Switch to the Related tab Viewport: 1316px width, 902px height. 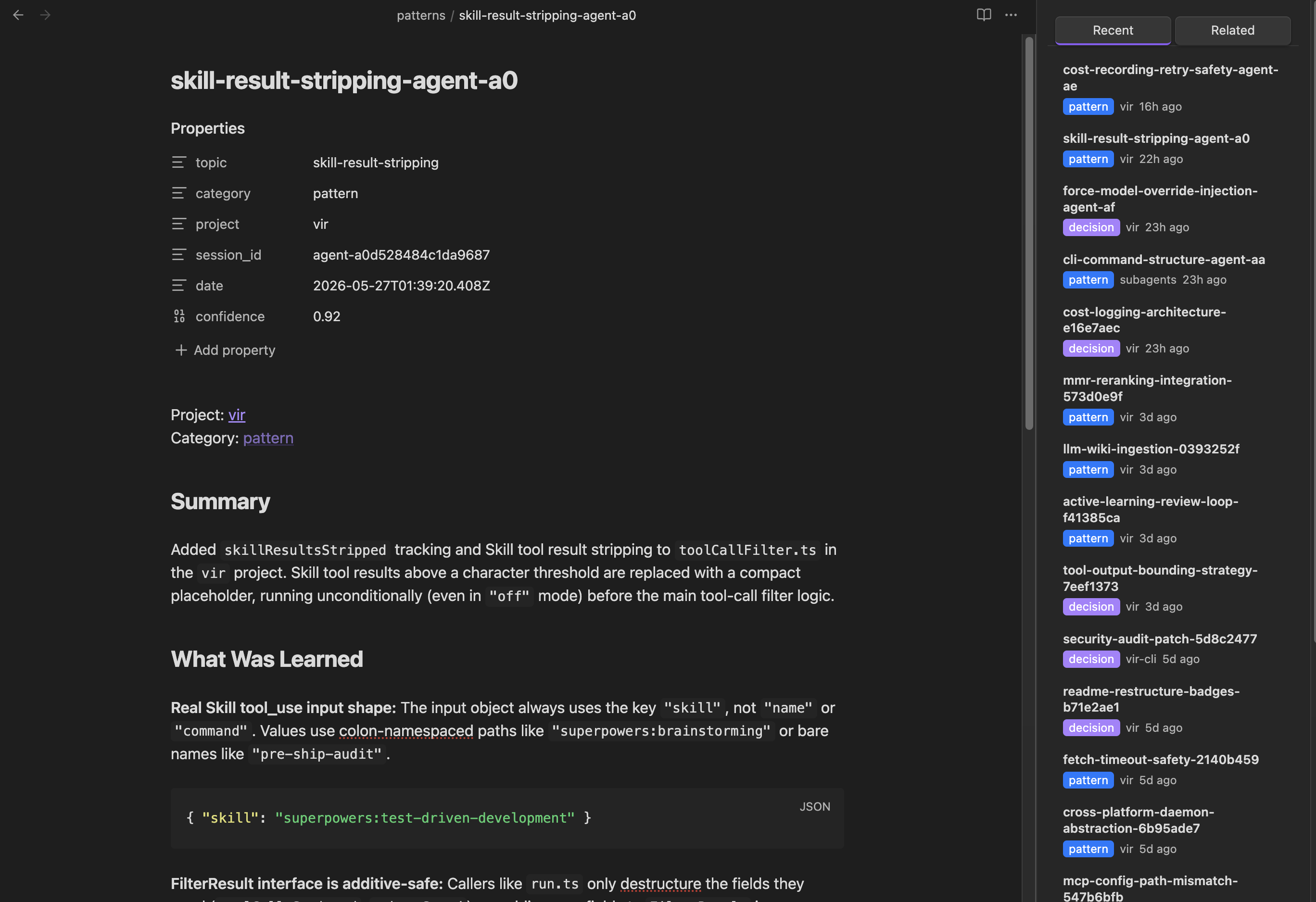[1232, 31]
